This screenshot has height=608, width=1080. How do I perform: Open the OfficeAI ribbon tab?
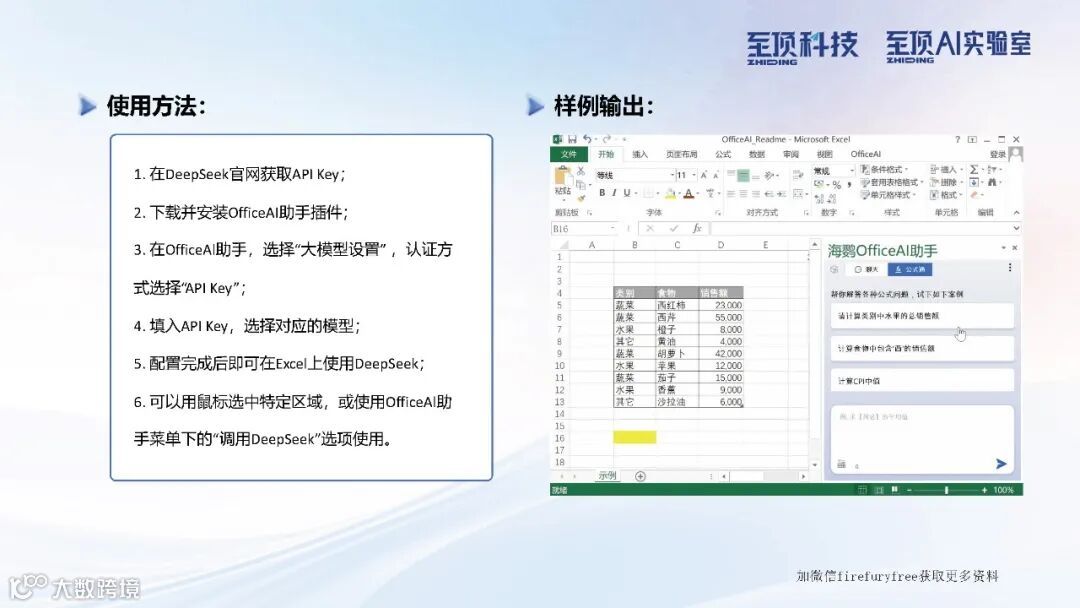(865, 154)
